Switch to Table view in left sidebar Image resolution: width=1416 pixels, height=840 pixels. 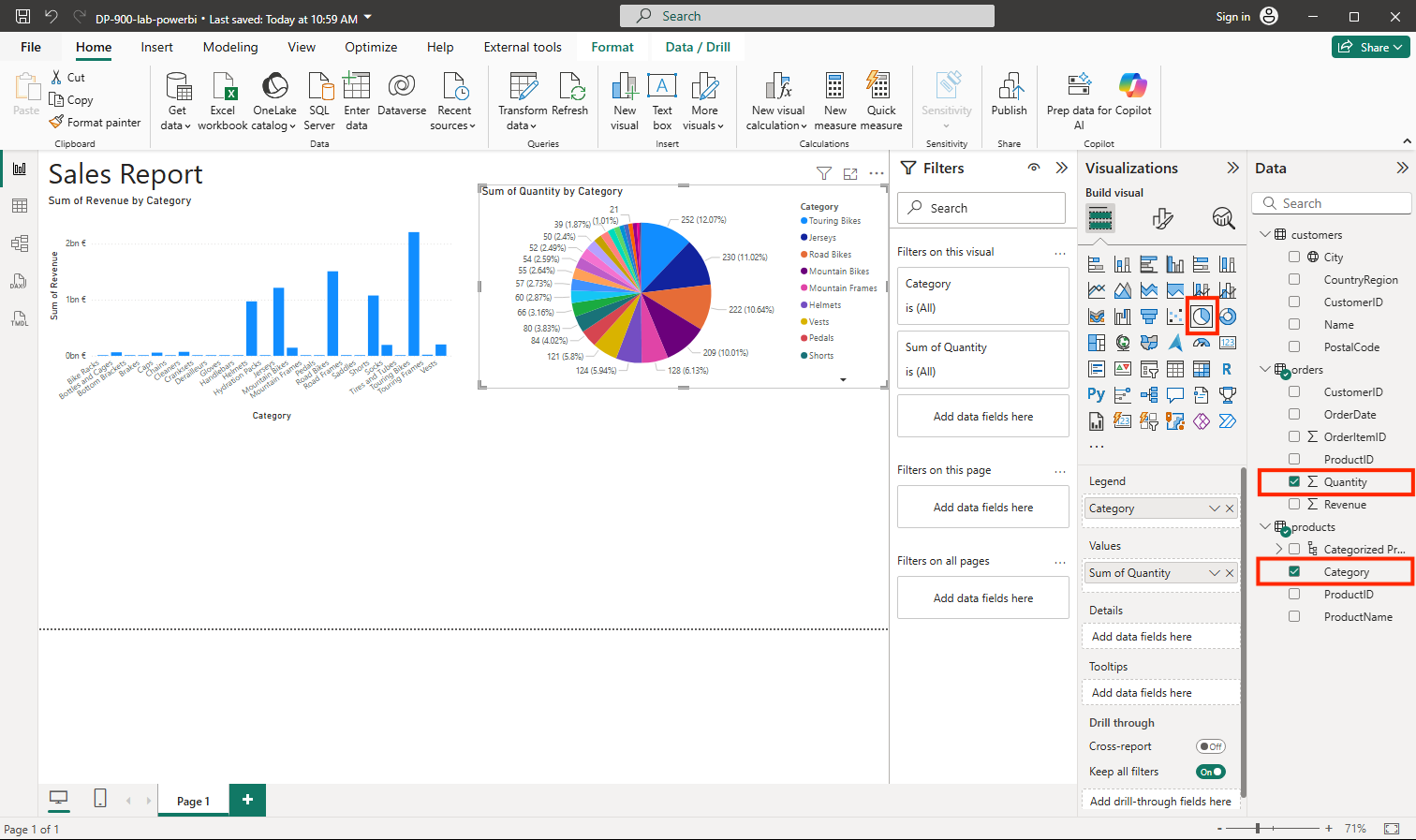click(20, 206)
